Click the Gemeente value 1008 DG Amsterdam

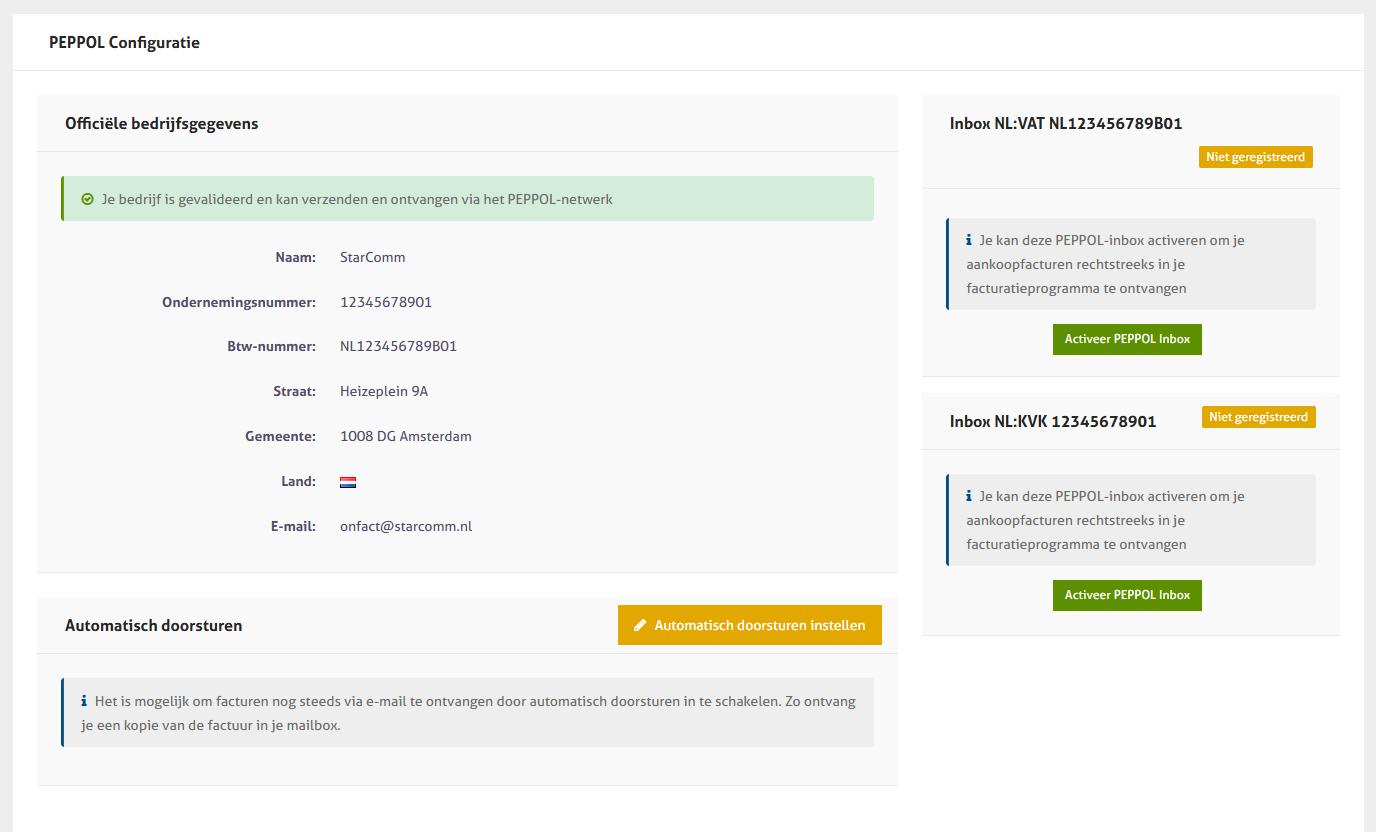coord(405,437)
